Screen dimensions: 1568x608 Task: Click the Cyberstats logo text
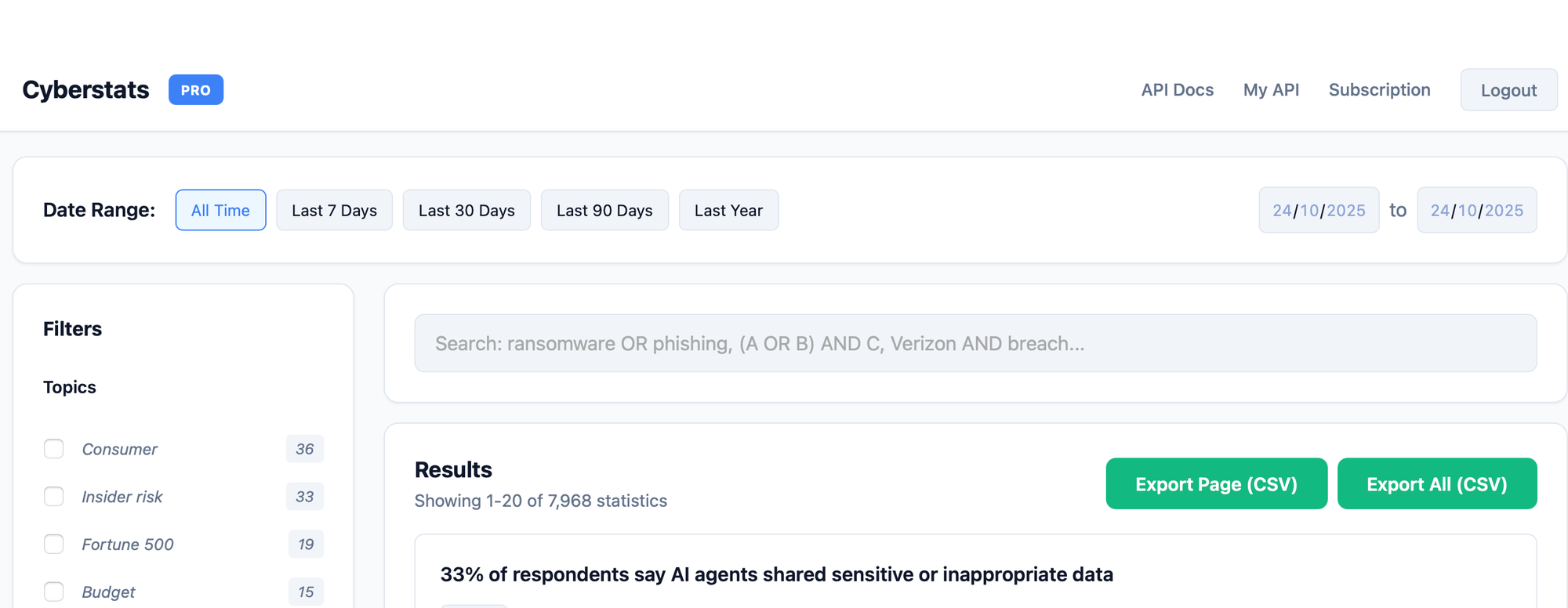pyautogui.click(x=85, y=90)
